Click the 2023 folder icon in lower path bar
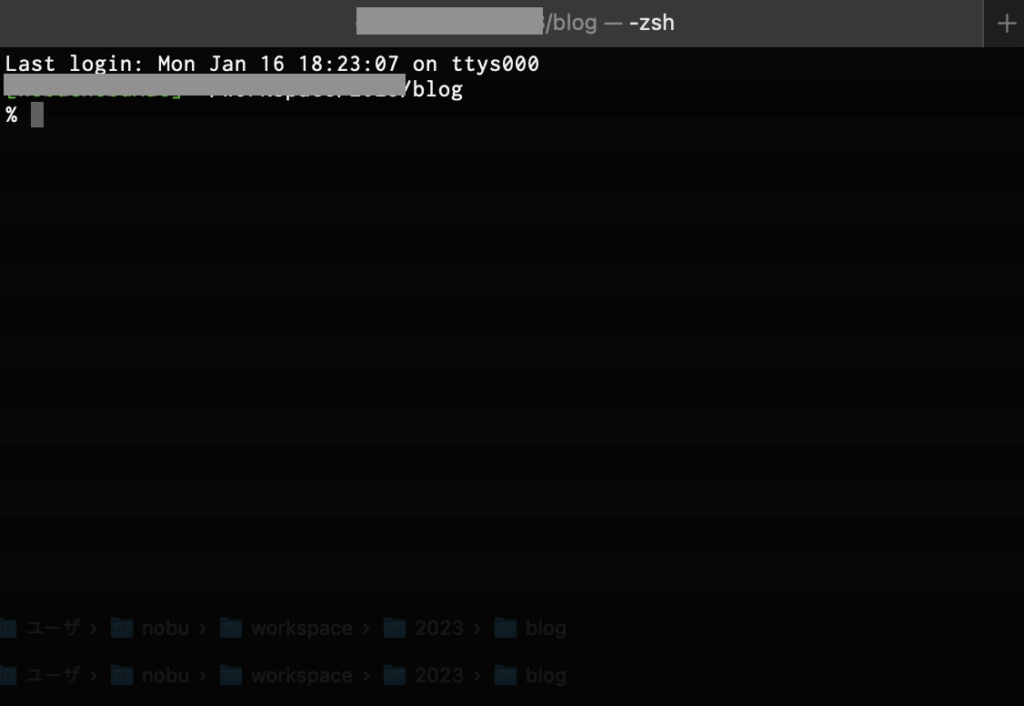The image size is (1024, 706). tap(395, 675)
